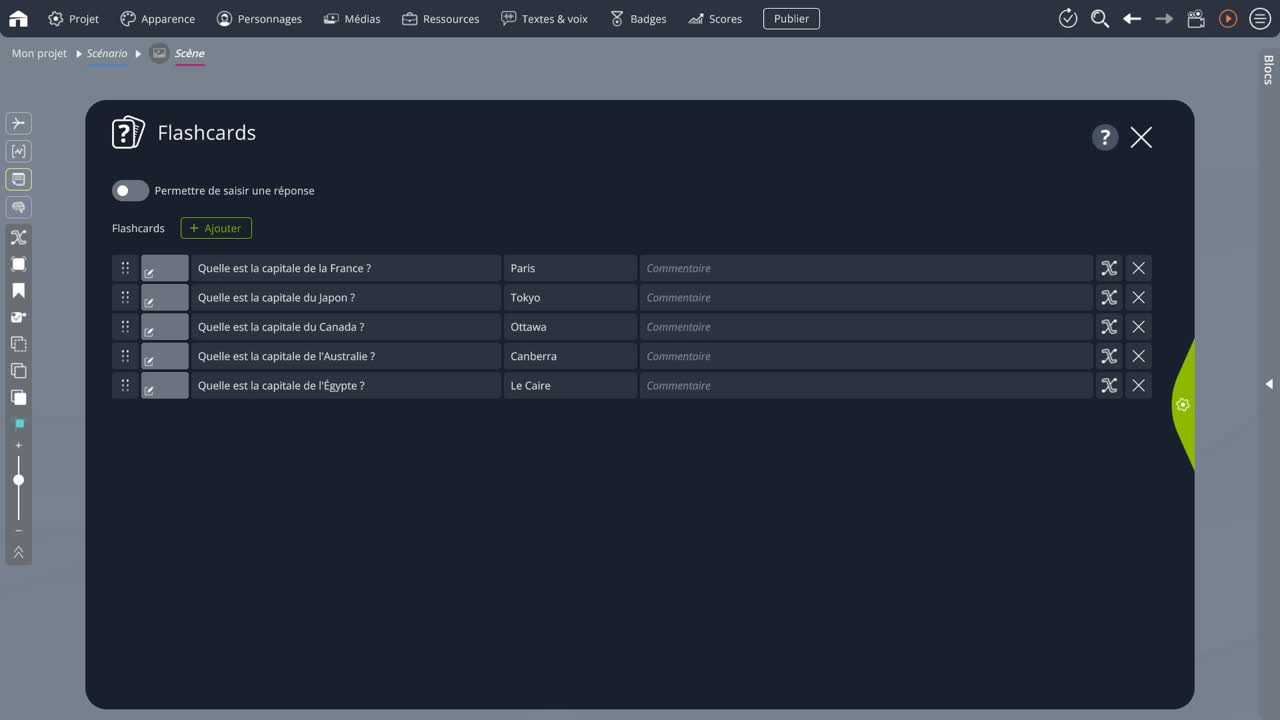Viewport: 1280px width, 720px height.
Task: Close the Flashcards dialog
Action: tap(1141, 137)
